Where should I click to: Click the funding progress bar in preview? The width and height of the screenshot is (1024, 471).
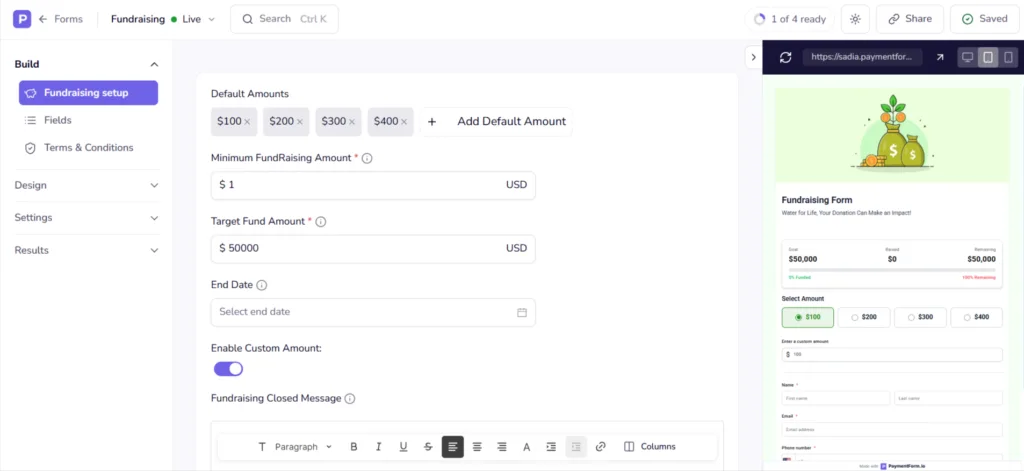pos(892,270)
